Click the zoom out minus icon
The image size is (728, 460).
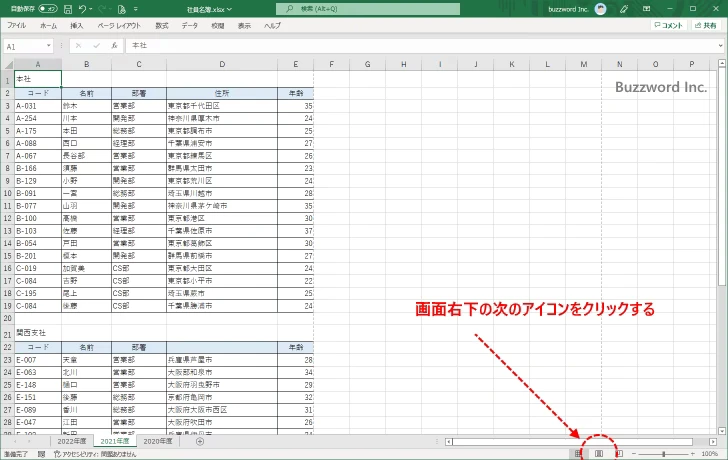(636, 453)
